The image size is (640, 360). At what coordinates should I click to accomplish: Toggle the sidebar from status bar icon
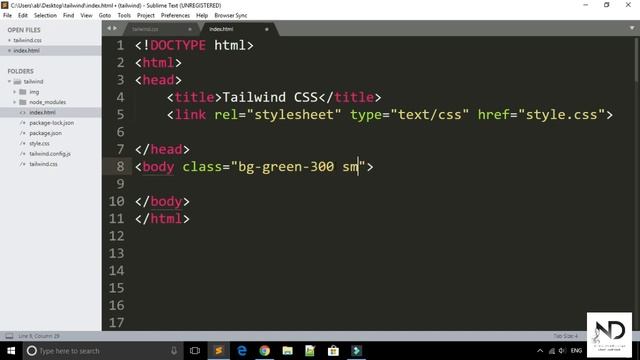pos(9,336)
